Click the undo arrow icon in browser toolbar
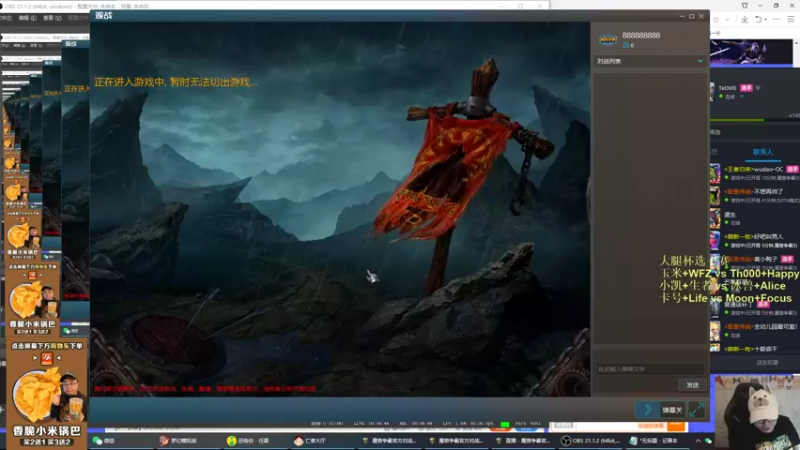 (759, 19)
